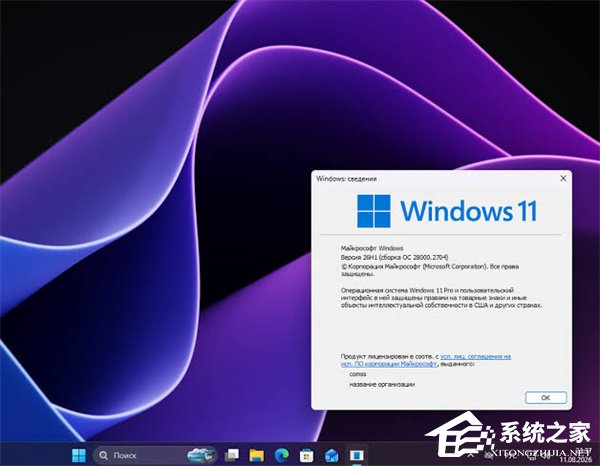Launch File Explorer from the taskbar
Viewport: 600px width, 466px height.
click(x=256, y=455)
